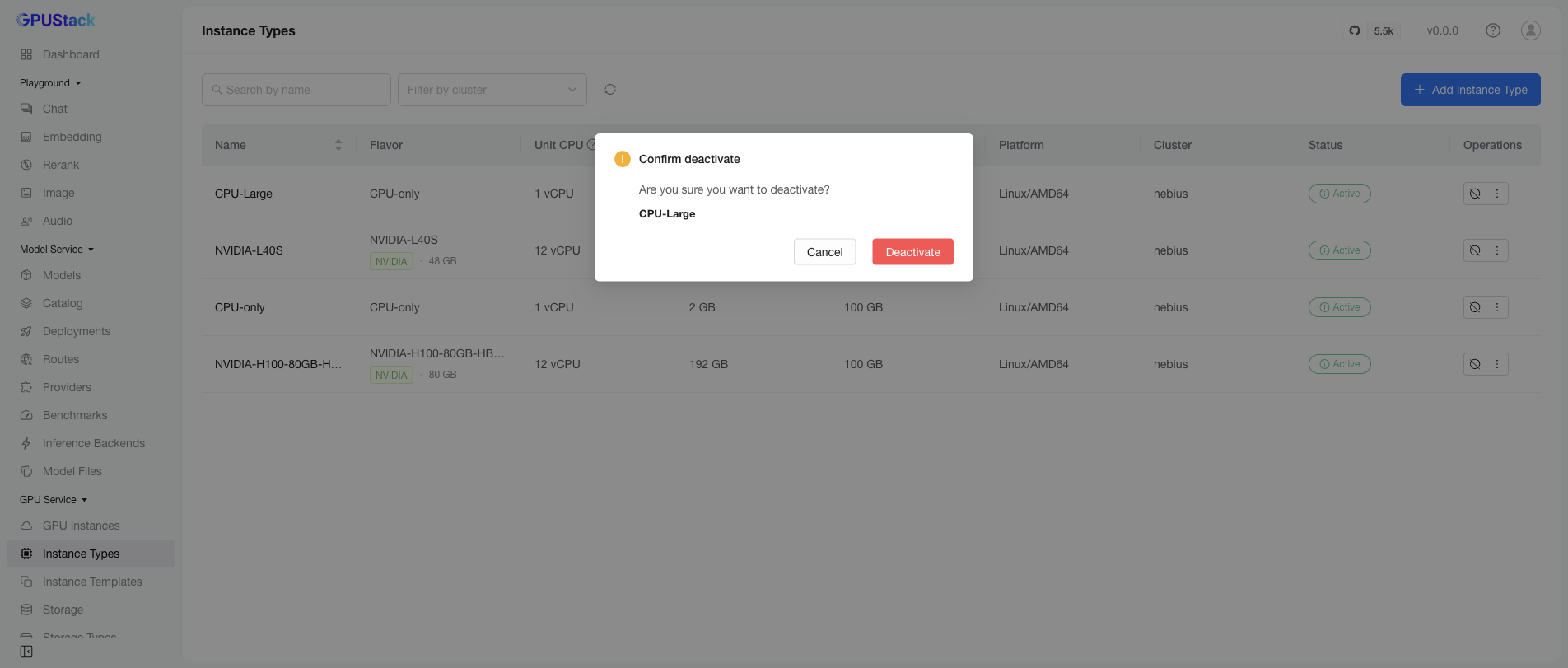The width and height of the screenshot is (1568, 668).
Task: Open Image playground page
Action: [x=91, y=193]
